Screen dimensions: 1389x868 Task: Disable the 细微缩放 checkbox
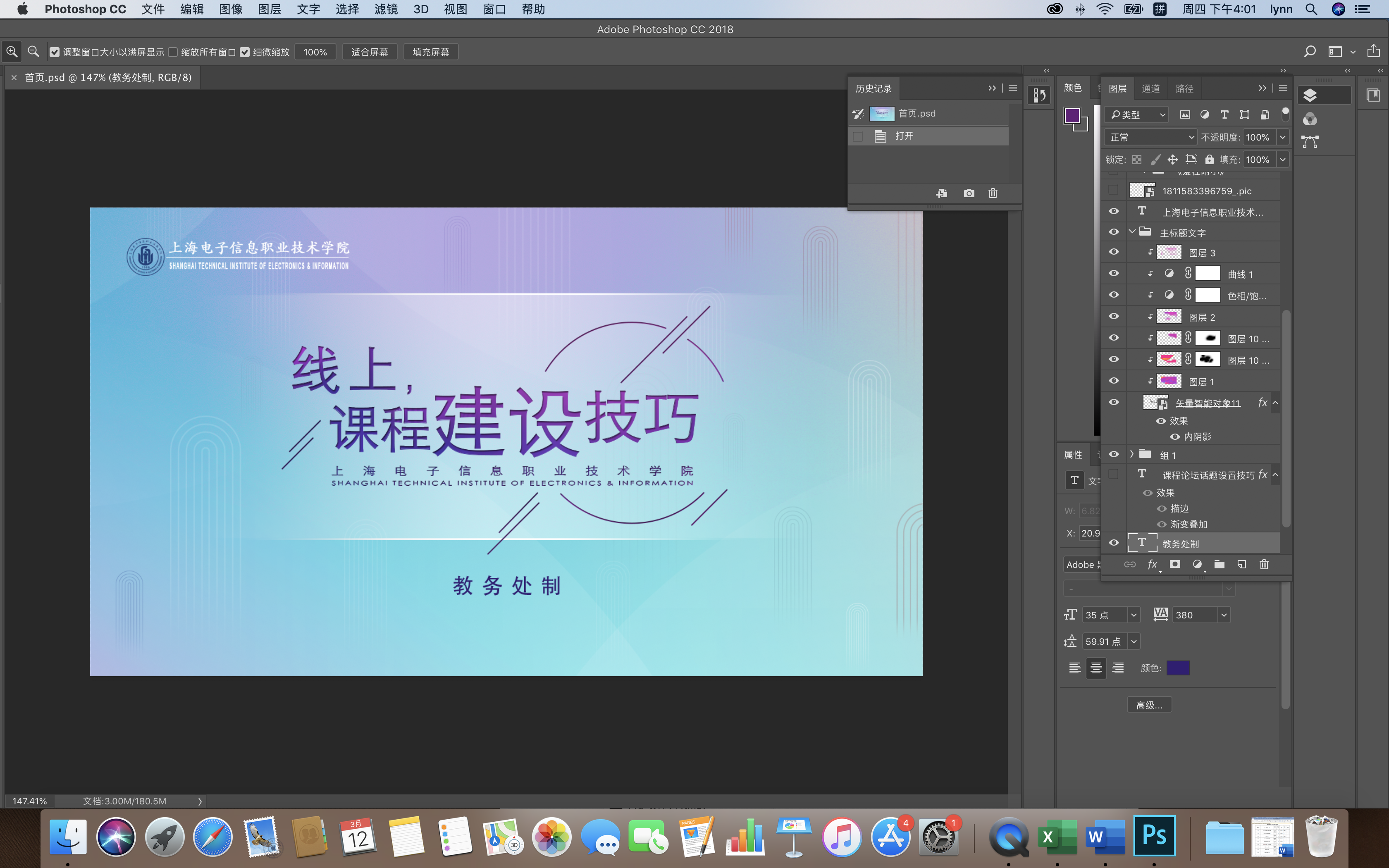245,52
